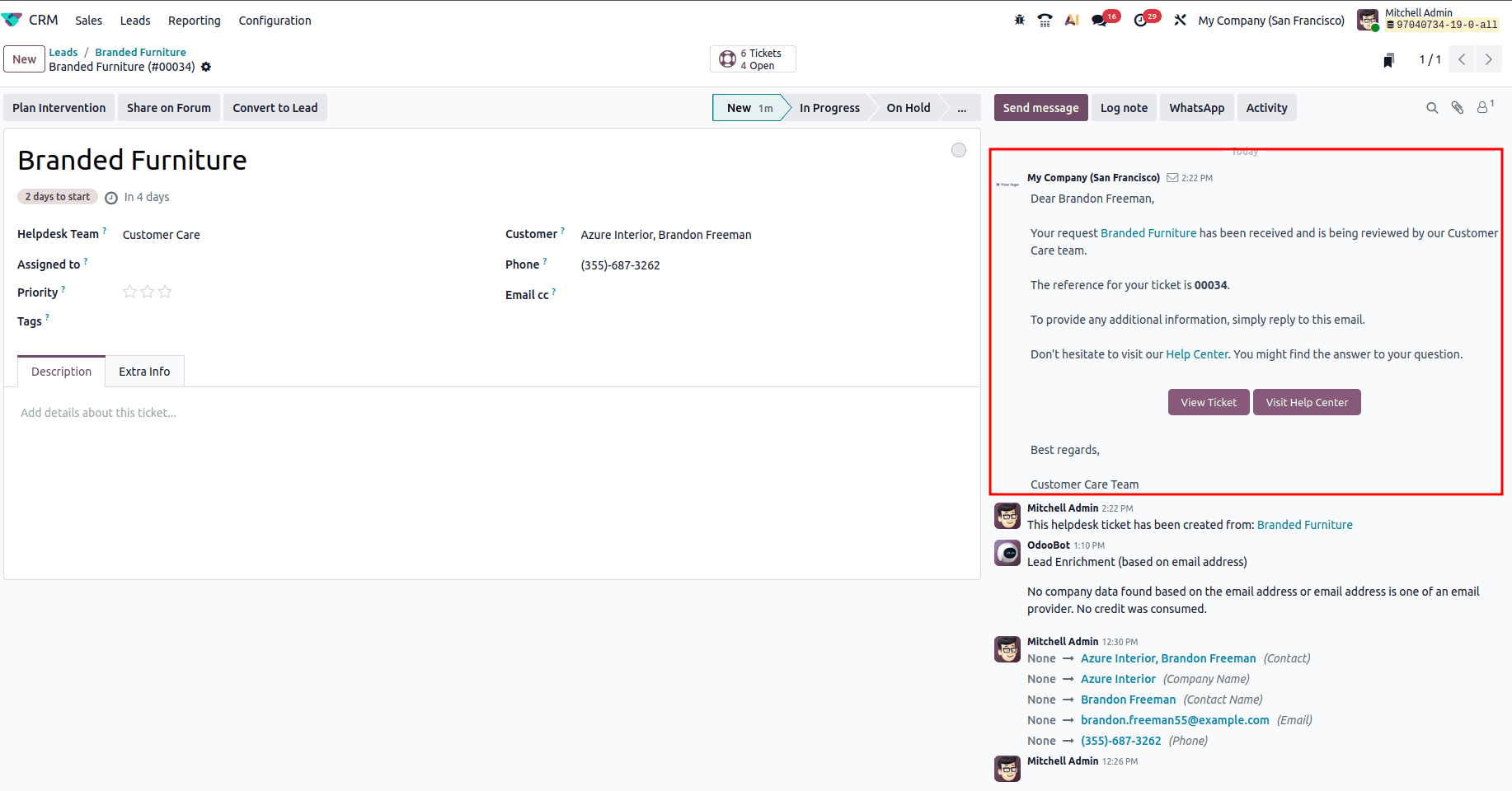
Task: Click the attach files paperclip icon
Action: coord(1458,107)
